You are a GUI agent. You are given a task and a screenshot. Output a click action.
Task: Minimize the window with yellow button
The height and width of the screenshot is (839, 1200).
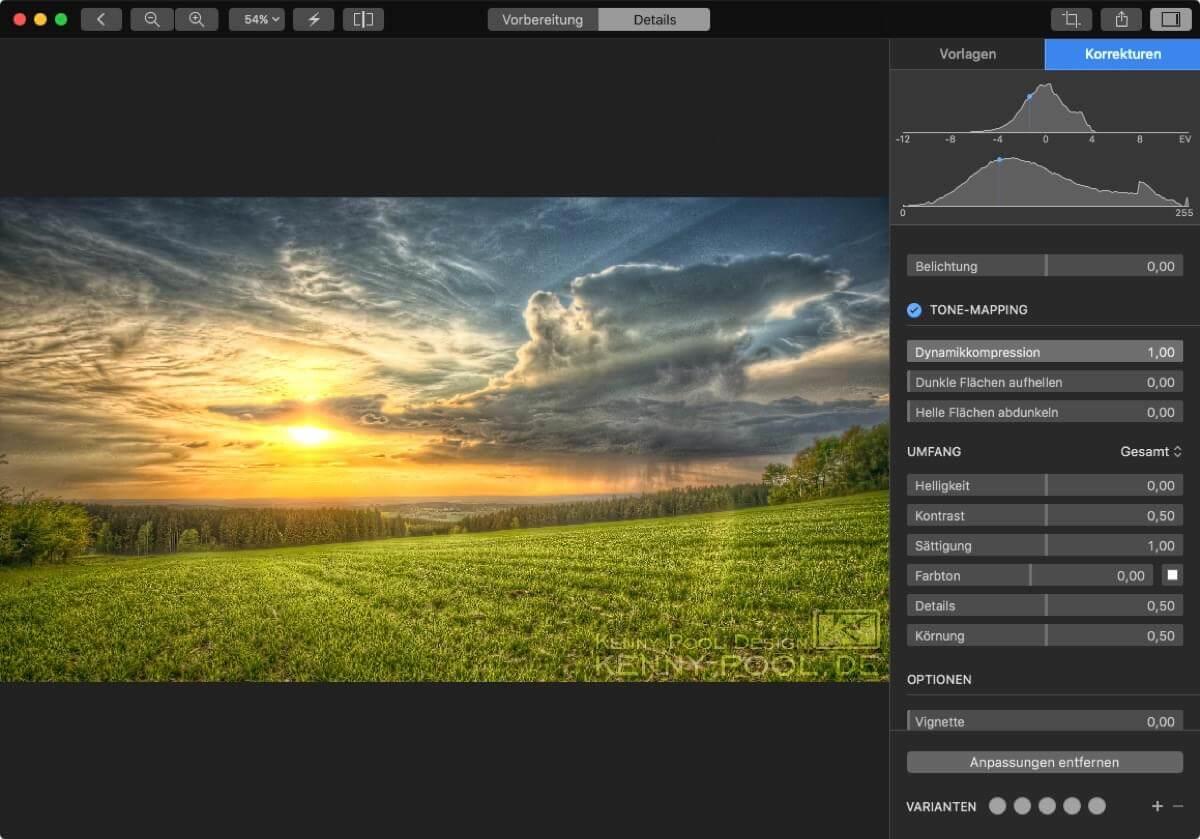tap(40, 19)
